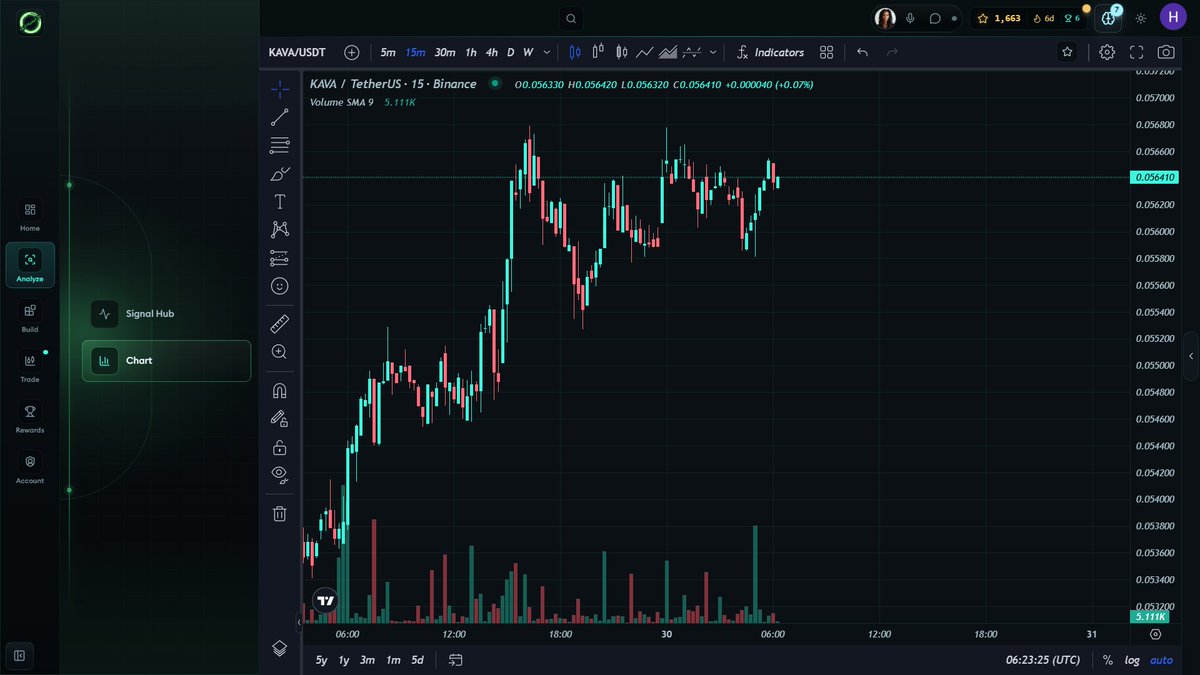
Task: Open the Trade section in sidebar
Action: click(x=30, y=366)
